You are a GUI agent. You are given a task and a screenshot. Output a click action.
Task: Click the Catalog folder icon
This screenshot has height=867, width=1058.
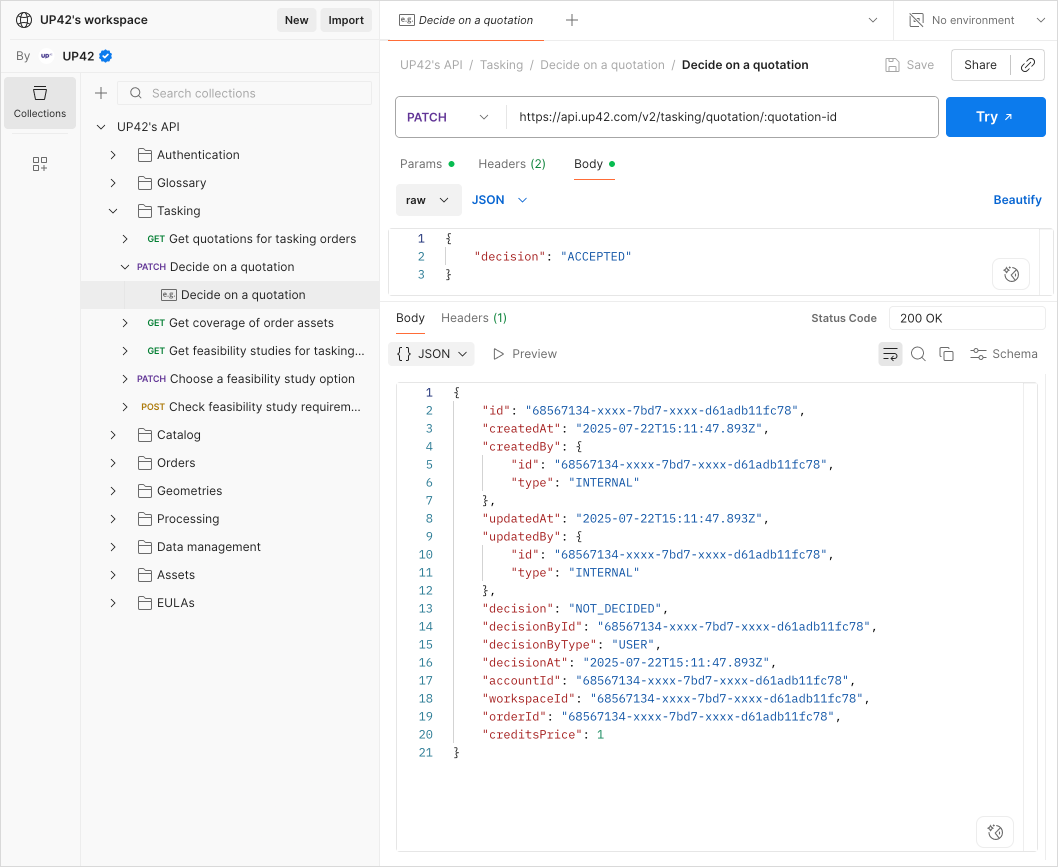click(x=144, y=435)
